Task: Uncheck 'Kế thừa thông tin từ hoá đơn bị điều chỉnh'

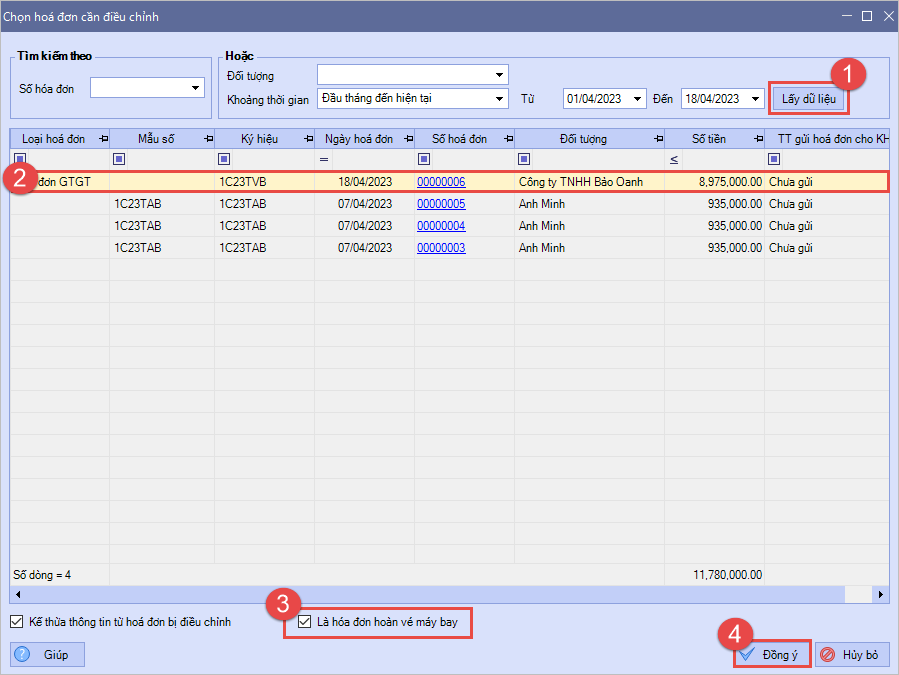Action: (x=16, y=622)
